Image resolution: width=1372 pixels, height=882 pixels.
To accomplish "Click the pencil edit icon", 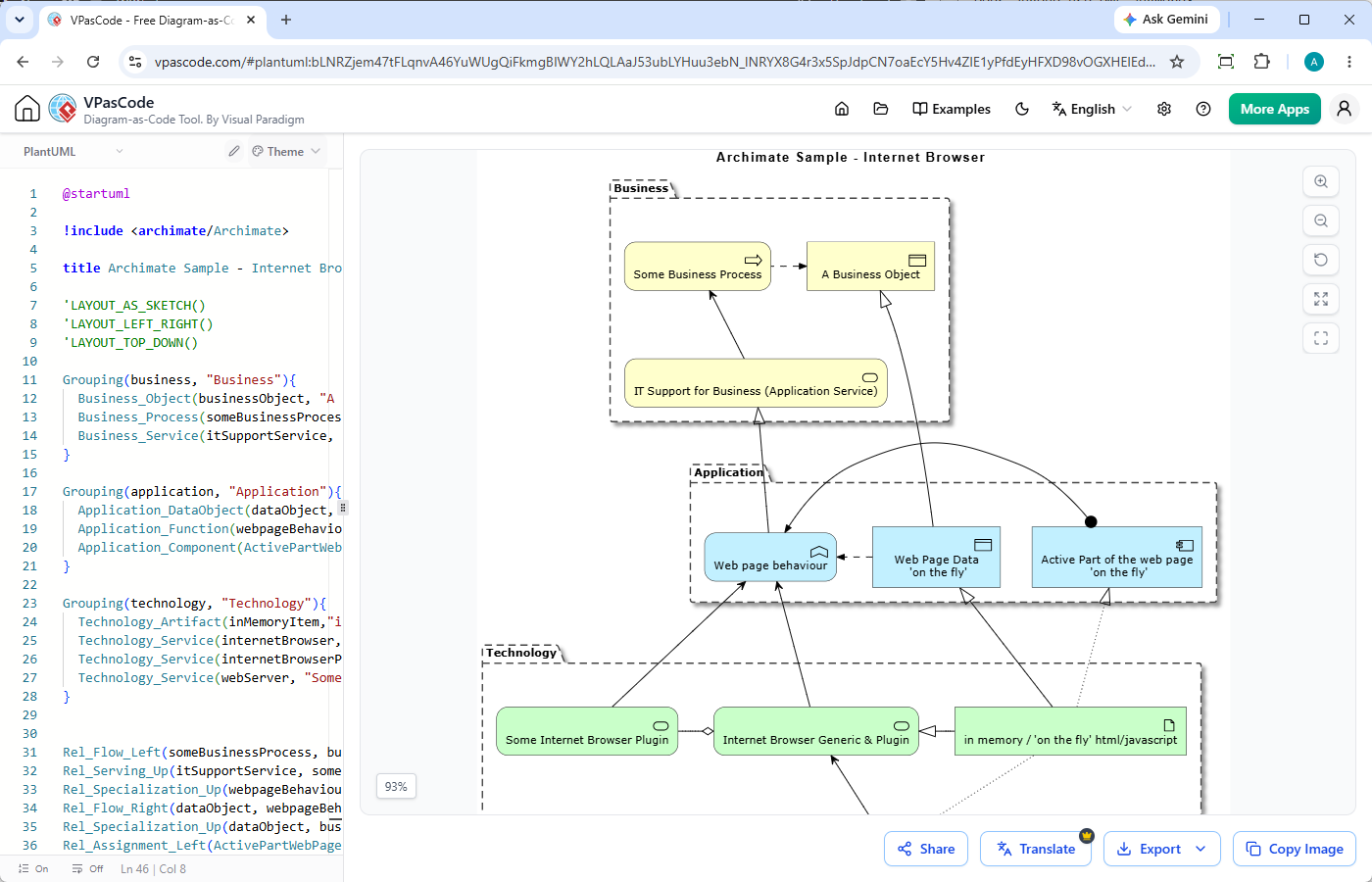I will pyautogui.click(x=234, y=151).
